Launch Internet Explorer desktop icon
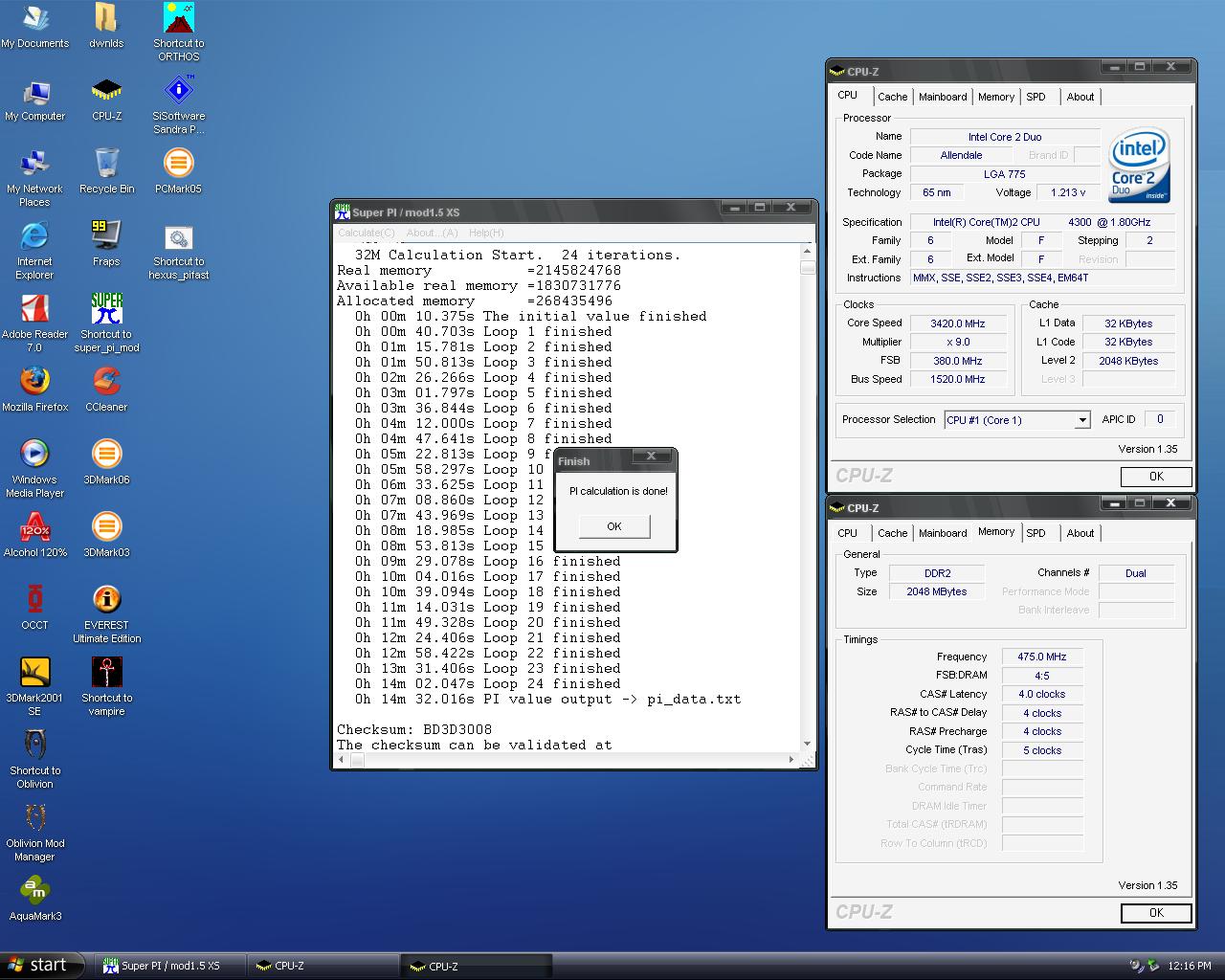Viewport: 1225px width, 980px height. (x=35, y=250)
